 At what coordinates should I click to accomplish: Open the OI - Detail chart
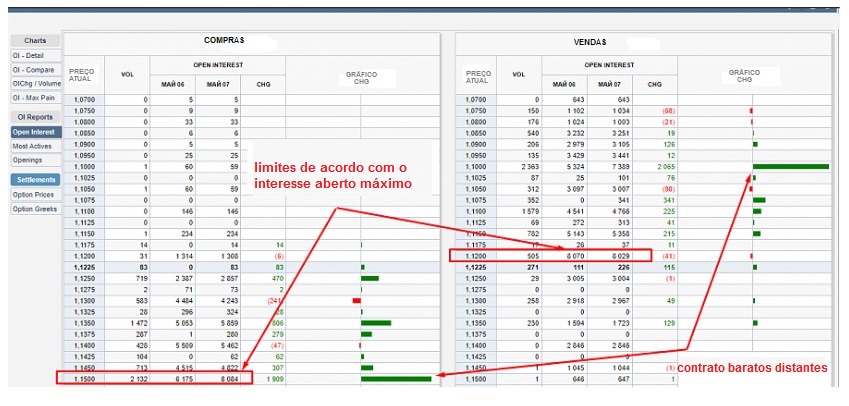[27, 55]
